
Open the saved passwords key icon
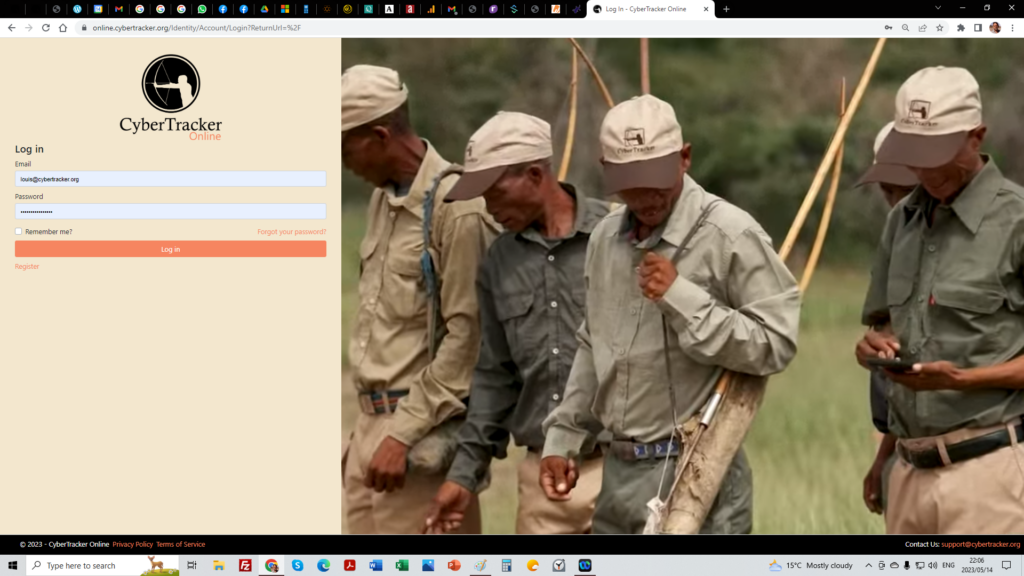888,28
